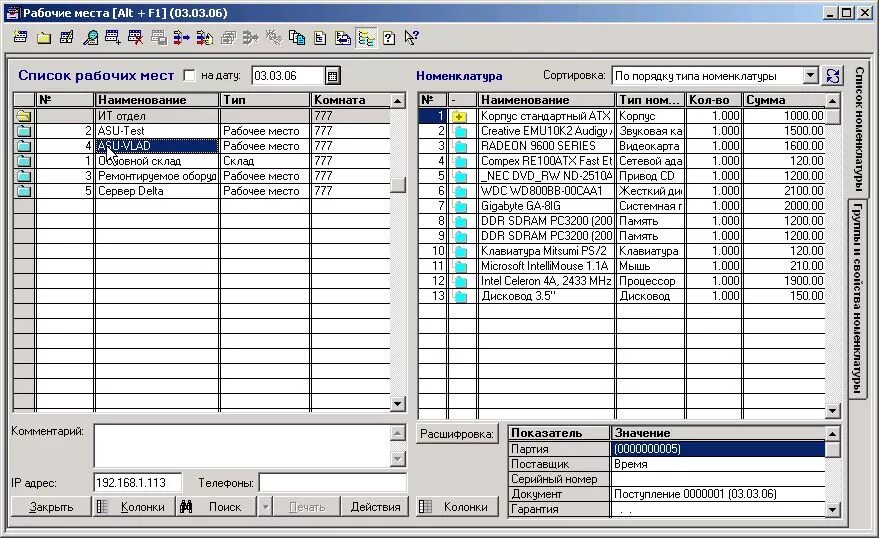Viewport: 879px width, 538px height.
Task: Open help with question mark page icon
Action: tap(389, 38)
